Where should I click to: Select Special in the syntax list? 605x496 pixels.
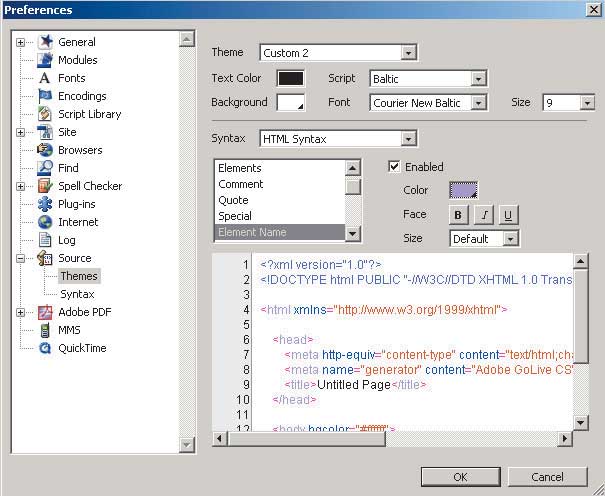coord(279,216)
